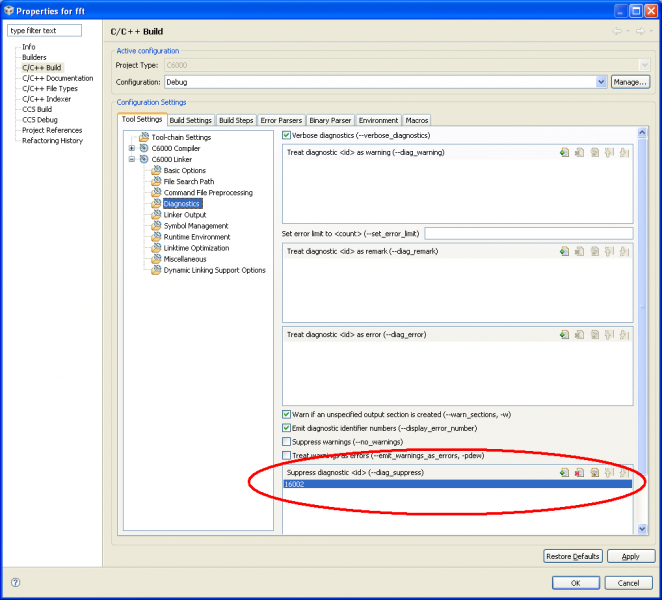This screenshot has height=600, width=662.
Task: Open the Macros tab
Action: pos(417,120)
